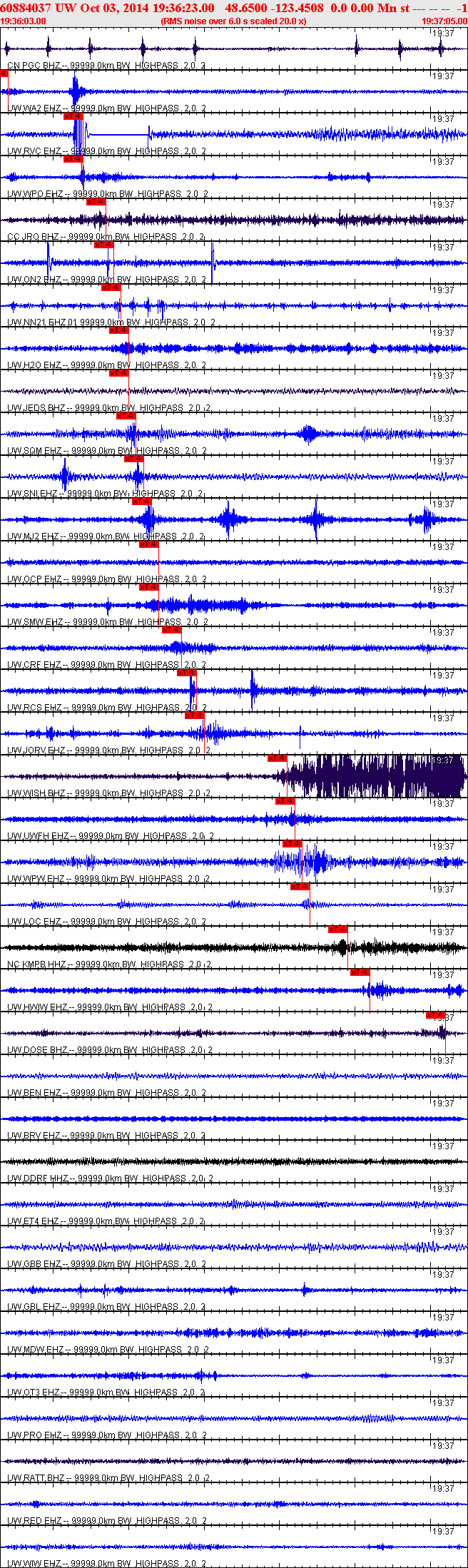Click the red pick flag on RCS trace
This screenshot has height=1568, width=468.
click(x=187, y=672)
